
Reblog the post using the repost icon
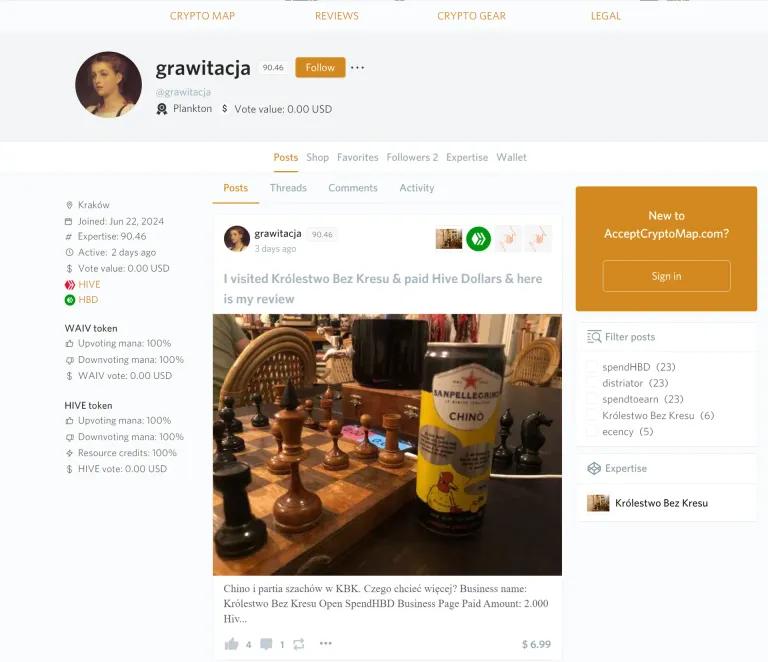coord(299,644)
